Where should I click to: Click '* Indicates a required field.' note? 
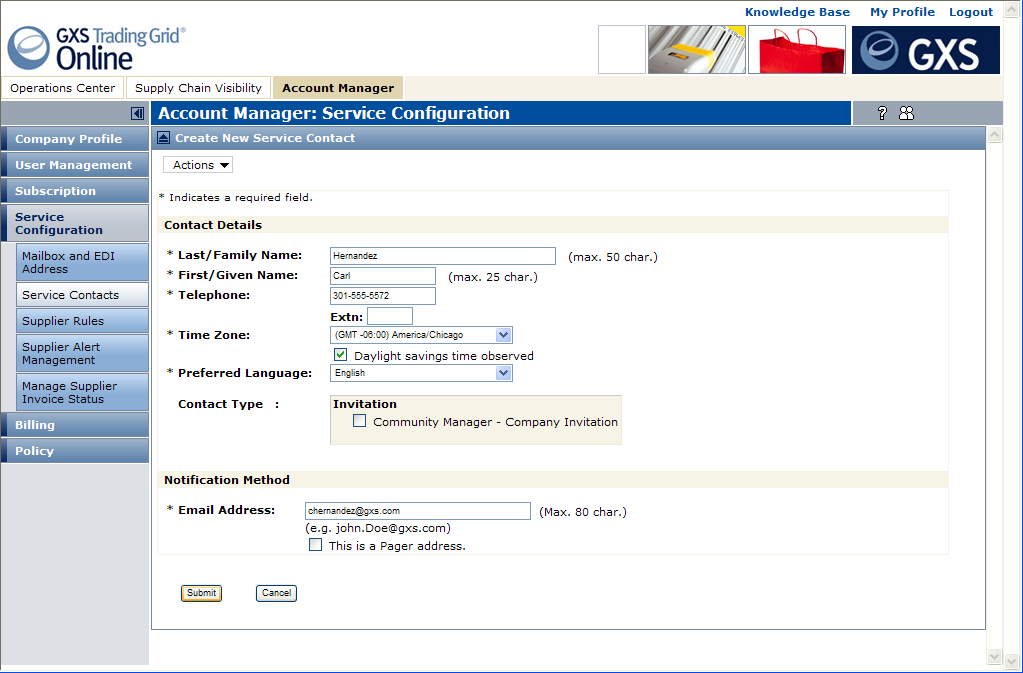236,197
